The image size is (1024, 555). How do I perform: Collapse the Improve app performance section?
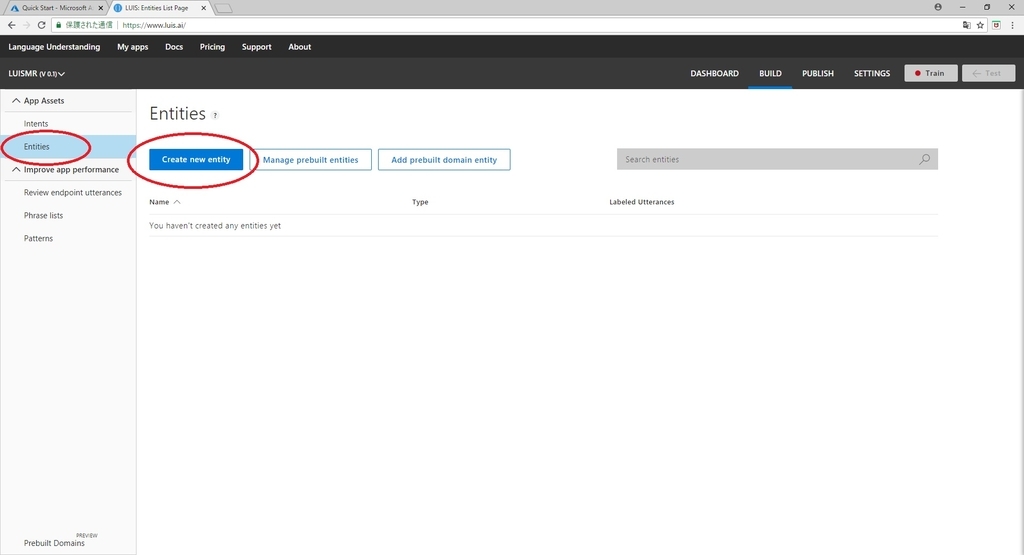pos(16,170)
